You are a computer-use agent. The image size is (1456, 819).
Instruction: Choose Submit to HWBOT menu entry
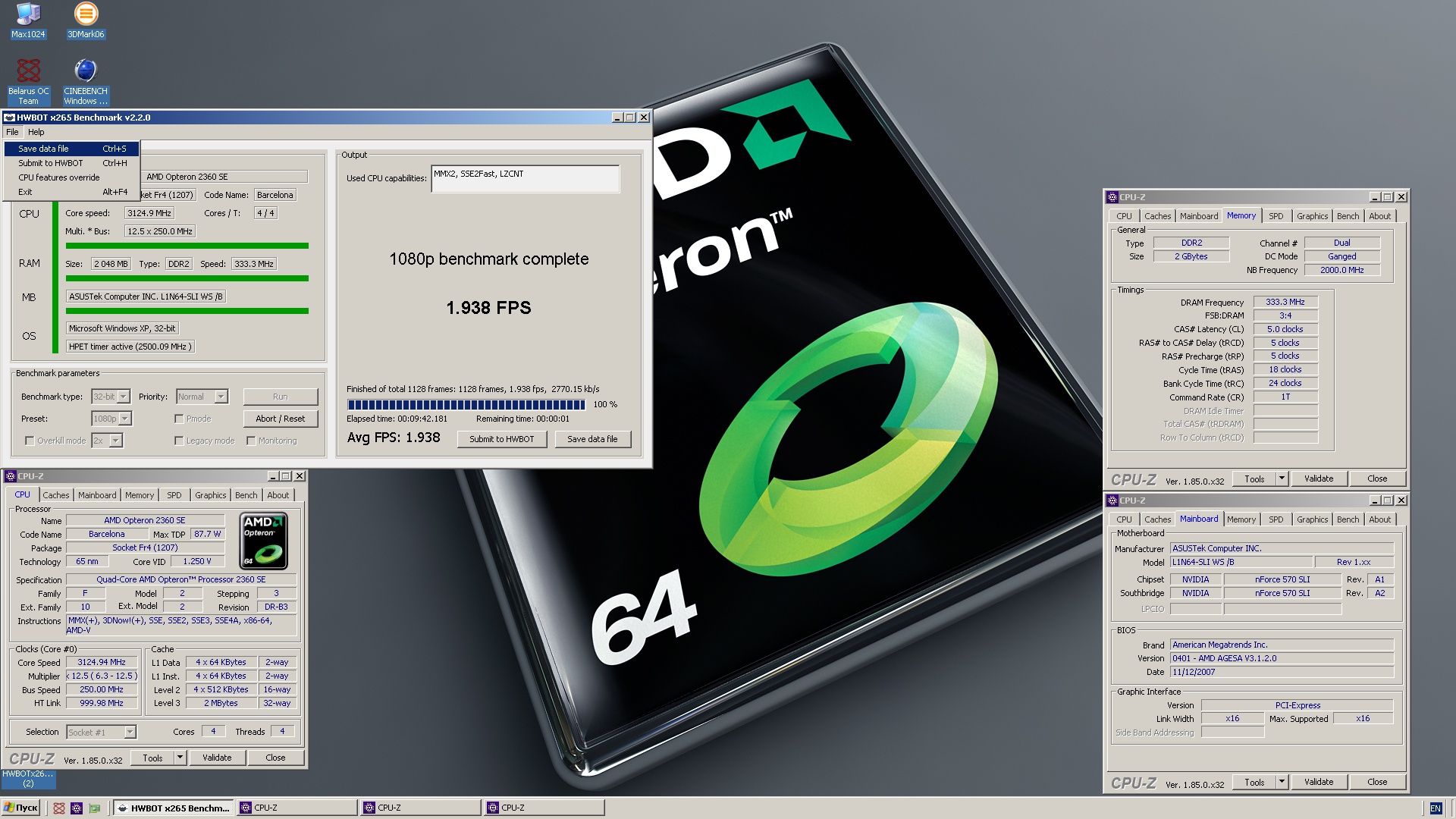(72, 163)
